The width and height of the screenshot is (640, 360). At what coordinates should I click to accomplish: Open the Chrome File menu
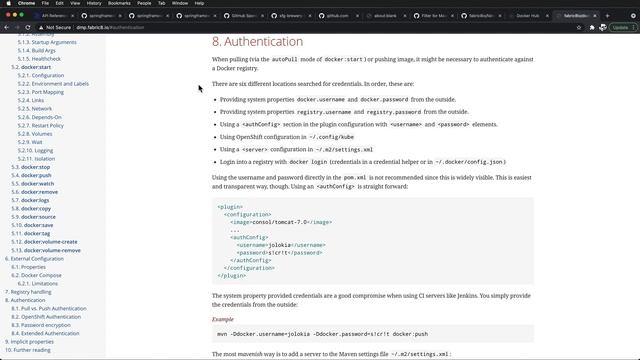point(45,3)
